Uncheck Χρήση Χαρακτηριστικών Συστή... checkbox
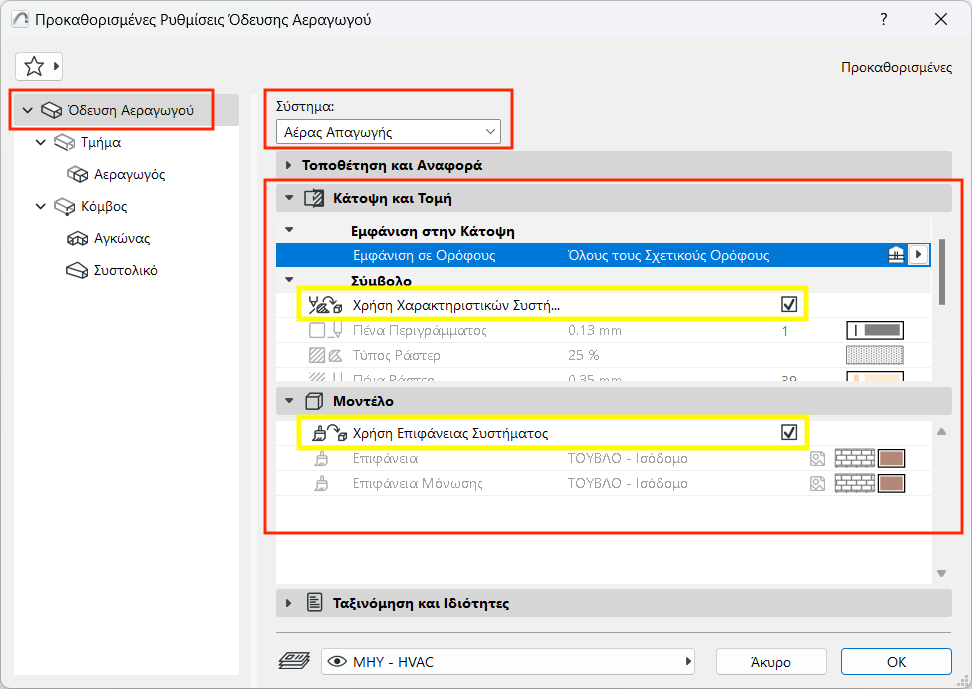 [789, 304]
